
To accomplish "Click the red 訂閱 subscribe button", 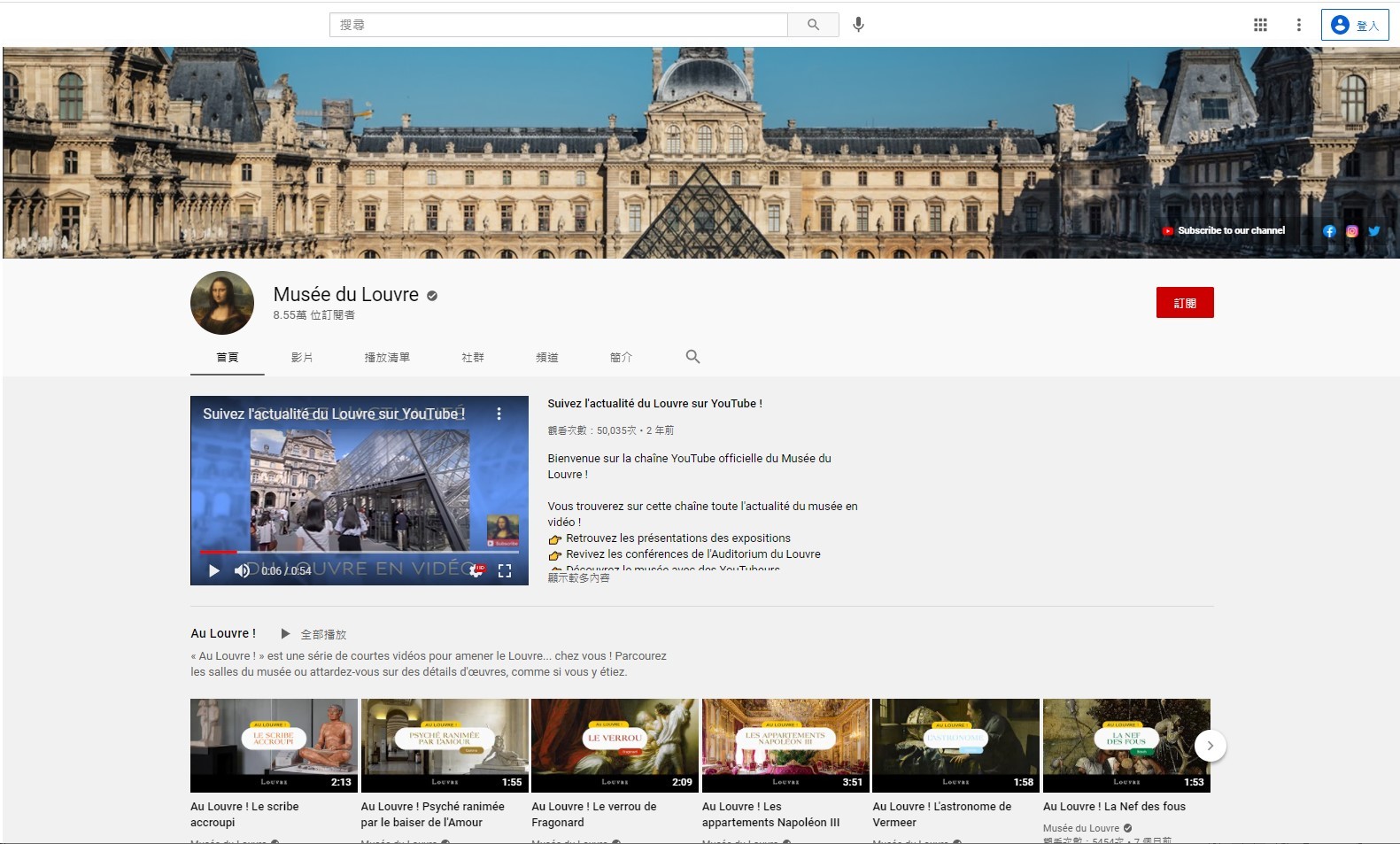I will tap(1184, 303).
